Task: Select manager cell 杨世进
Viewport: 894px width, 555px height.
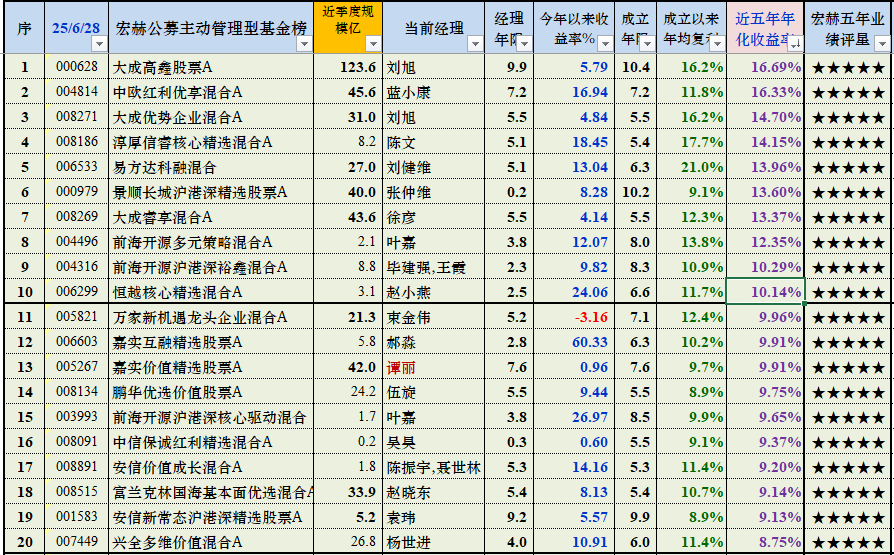Action: (x=433, y=542)
